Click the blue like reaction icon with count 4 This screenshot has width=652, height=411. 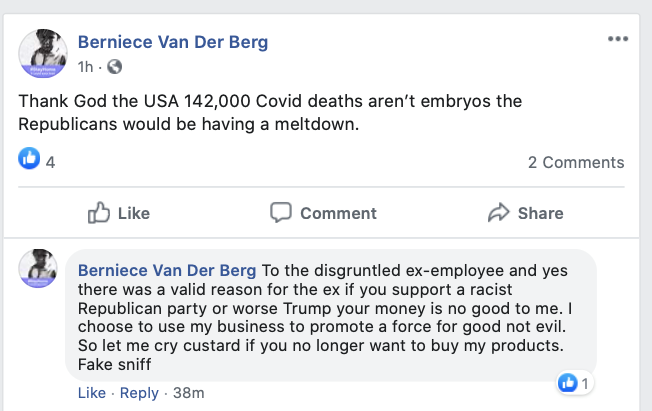[29, 158]
